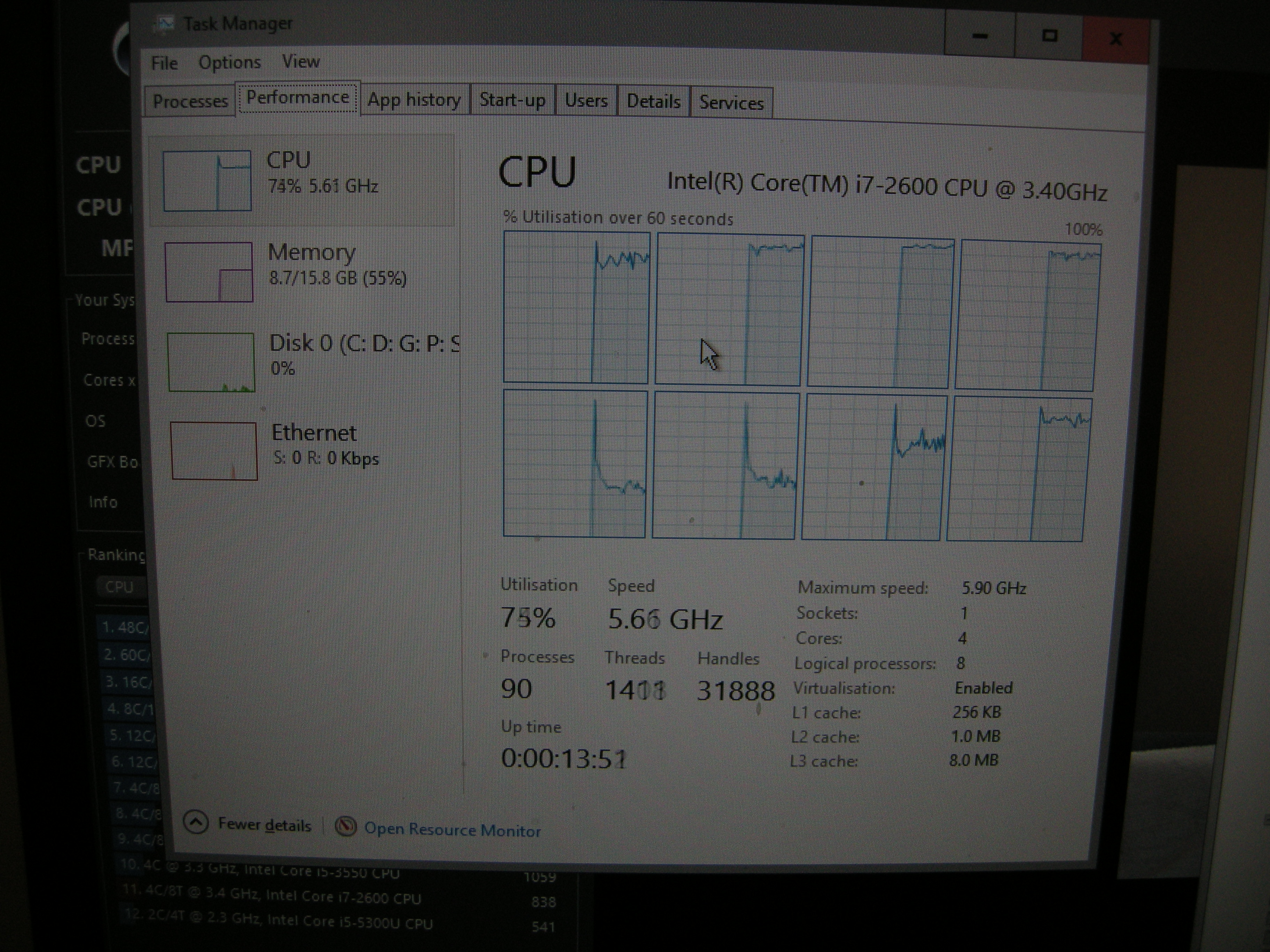The width and height of the screenshot is (1270, 952).
Task: Switch to the Start-up tab
Action: (512, 101)
